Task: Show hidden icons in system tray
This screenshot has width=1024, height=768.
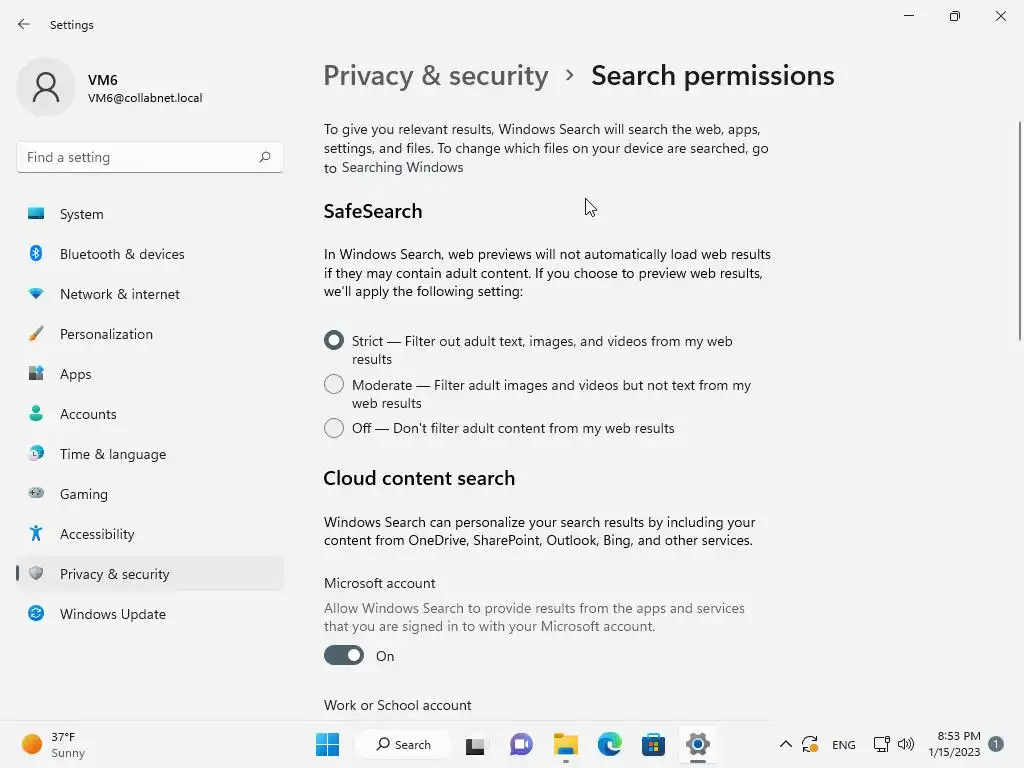Action: pyautogui.click(x=785, y=744)
